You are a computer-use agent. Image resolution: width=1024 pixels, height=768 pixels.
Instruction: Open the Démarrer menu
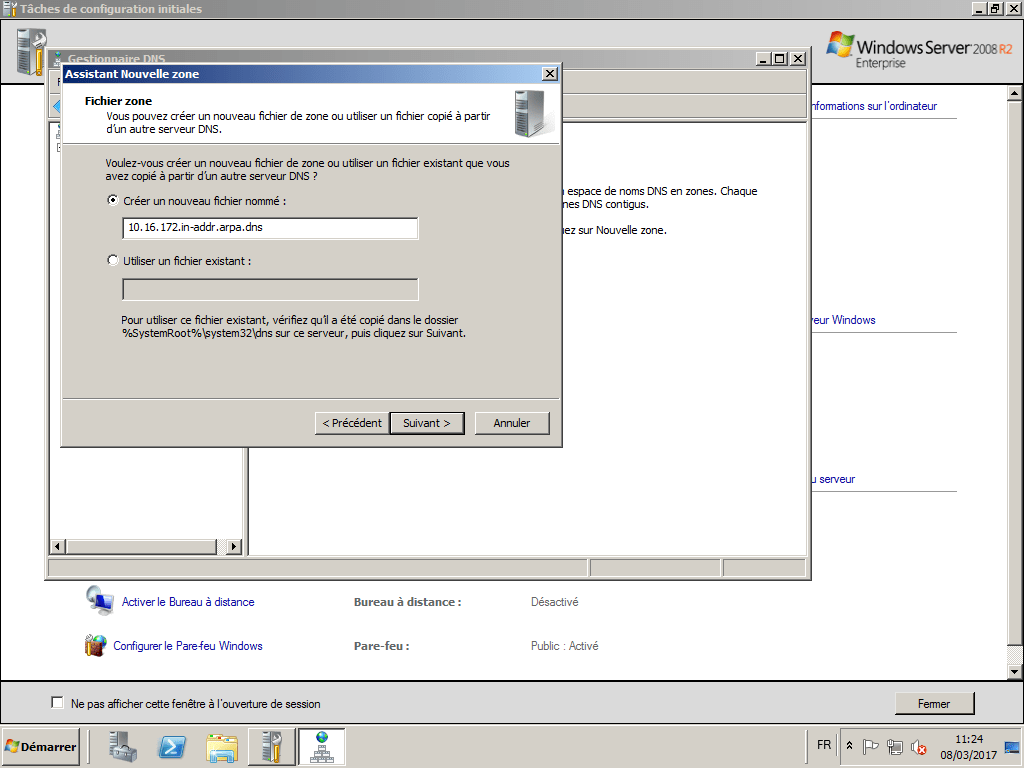(x=40, y=746)
